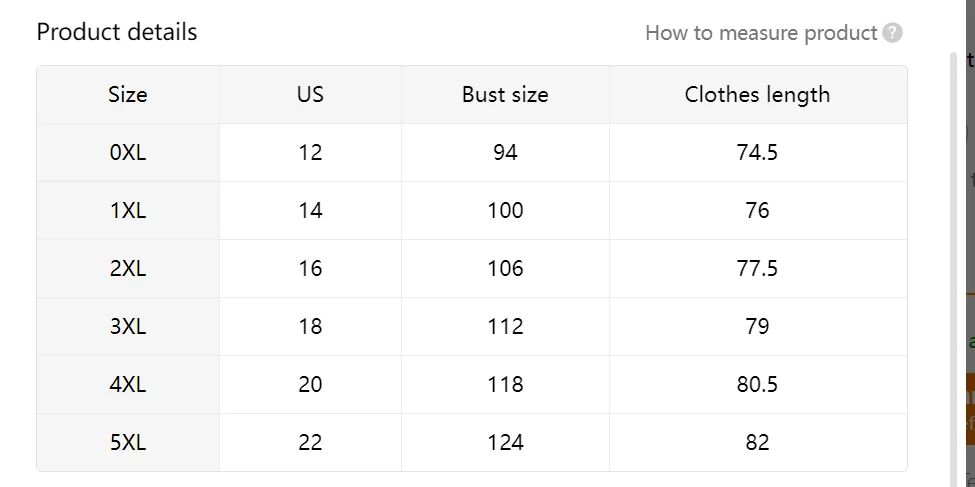Click the clothes length 82 cell
The image size is (975, 487).
tap(757, 443)
